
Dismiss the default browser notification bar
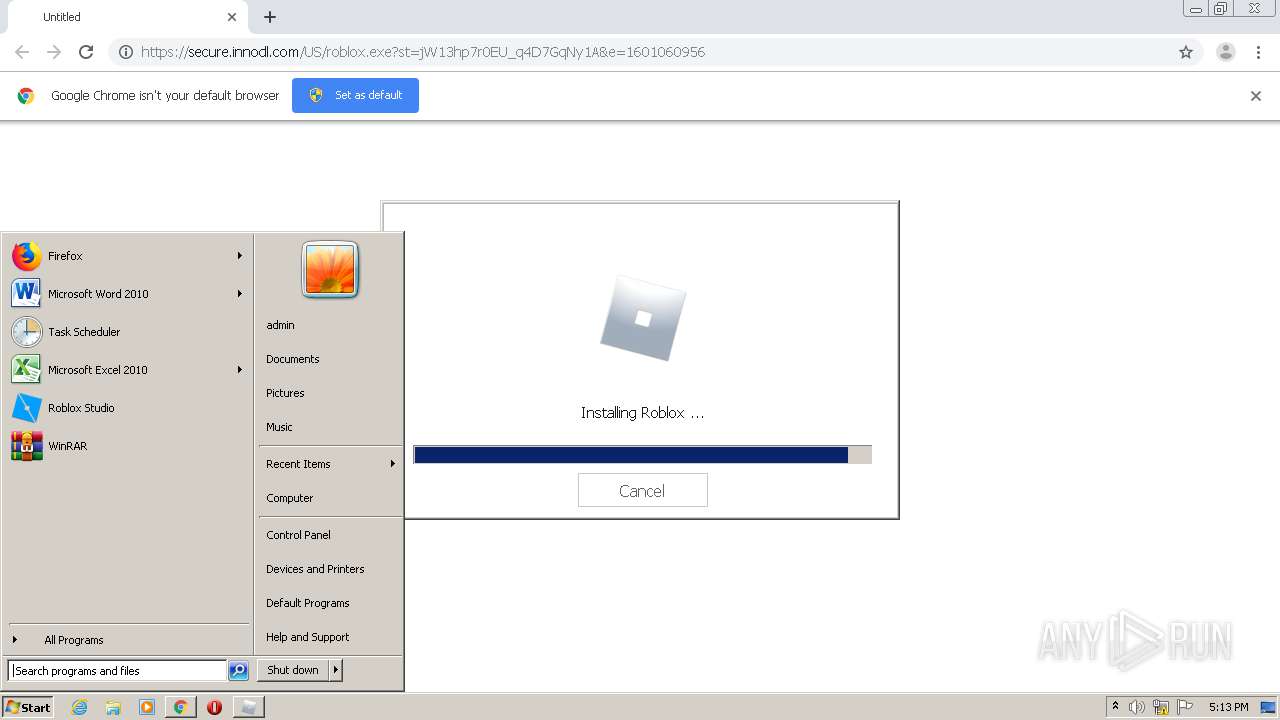click(1256, 96)
